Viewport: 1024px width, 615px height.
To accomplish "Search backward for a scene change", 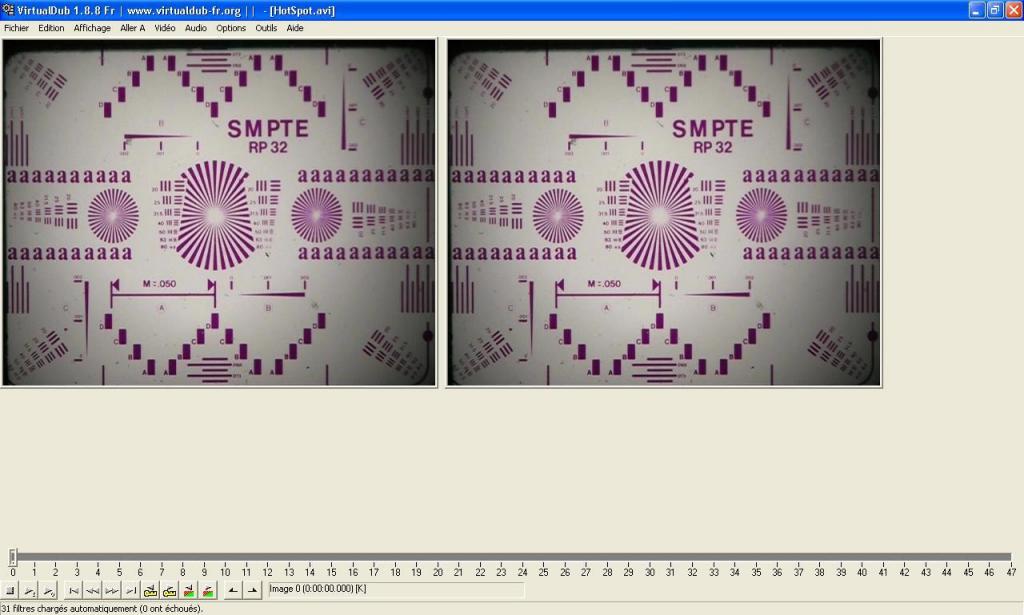I will click(x=189, y=591).
